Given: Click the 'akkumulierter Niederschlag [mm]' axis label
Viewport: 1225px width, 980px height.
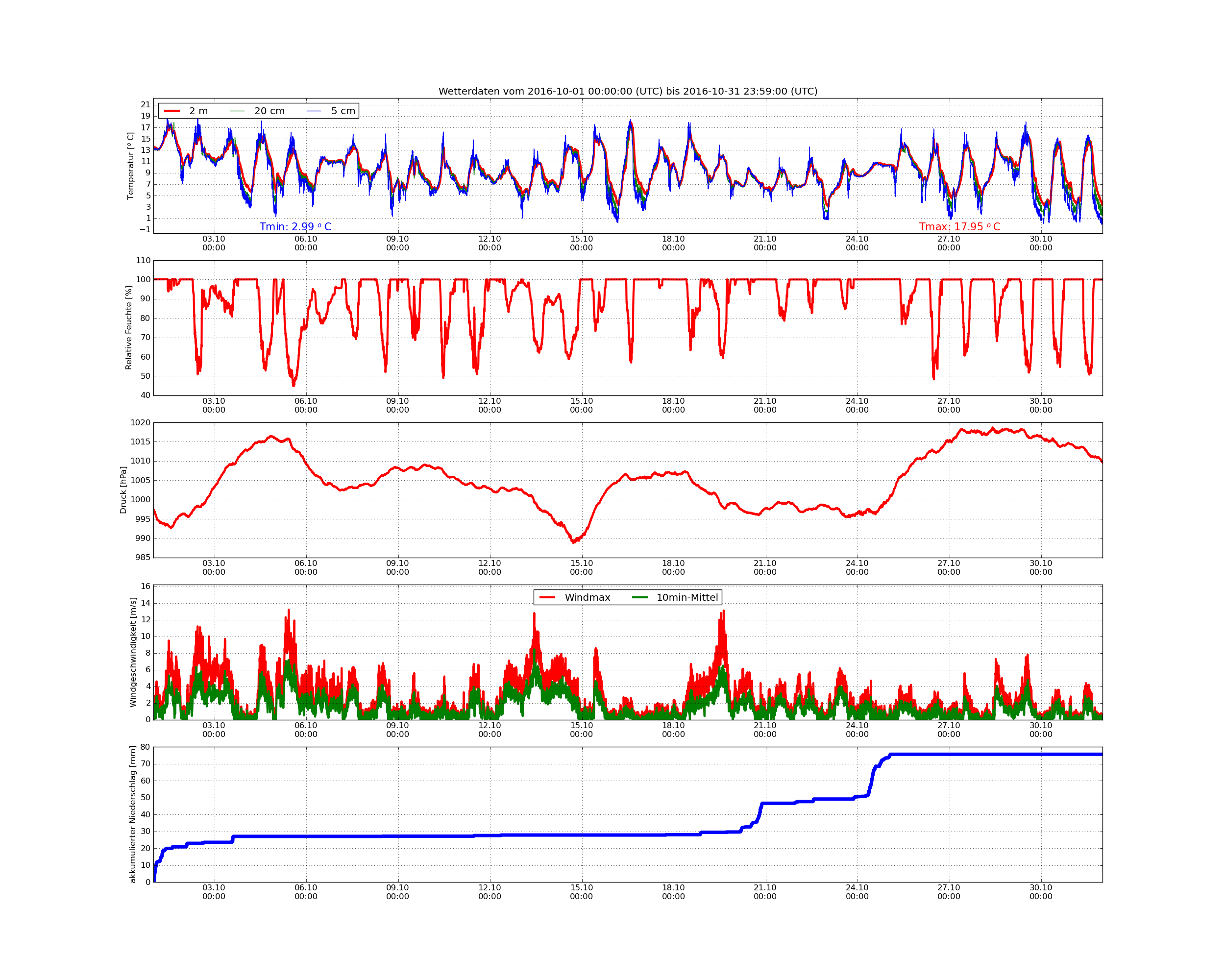Looking at the screenshot, I should point(133,815).
